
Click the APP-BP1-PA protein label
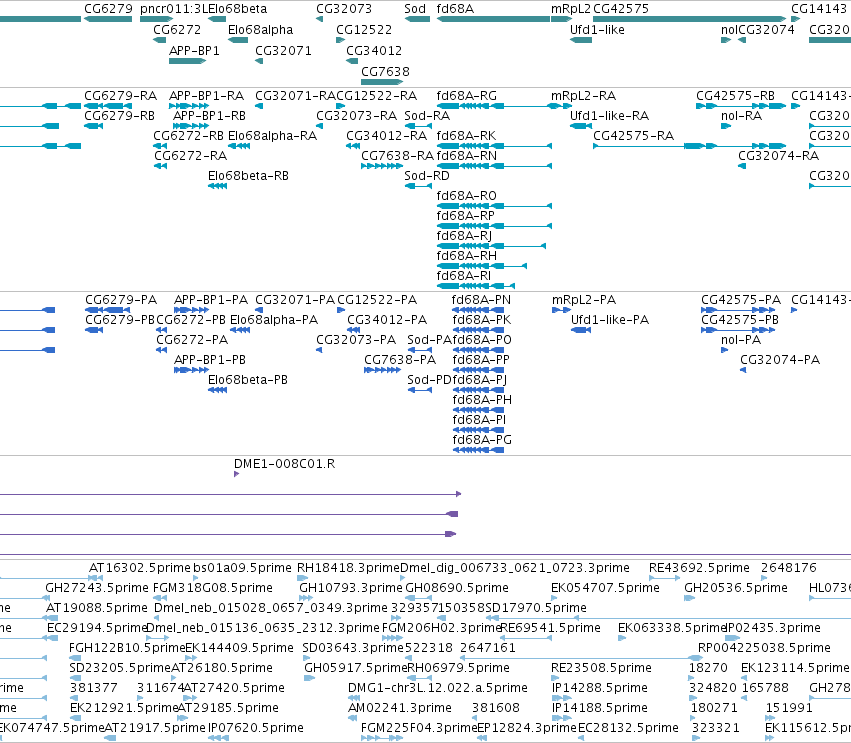click(211, 300)
